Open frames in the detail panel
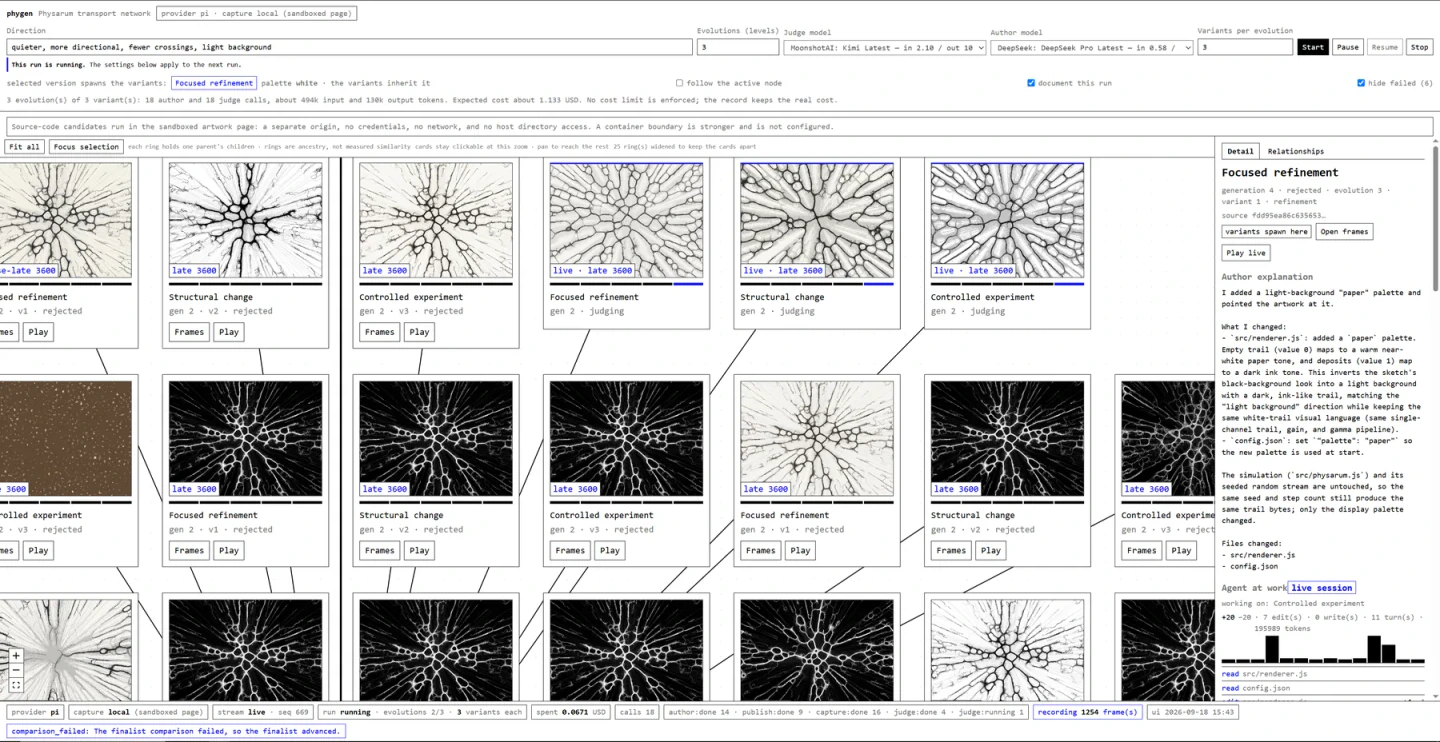This screenshot has width=1440, height=742. point(1344,231)
